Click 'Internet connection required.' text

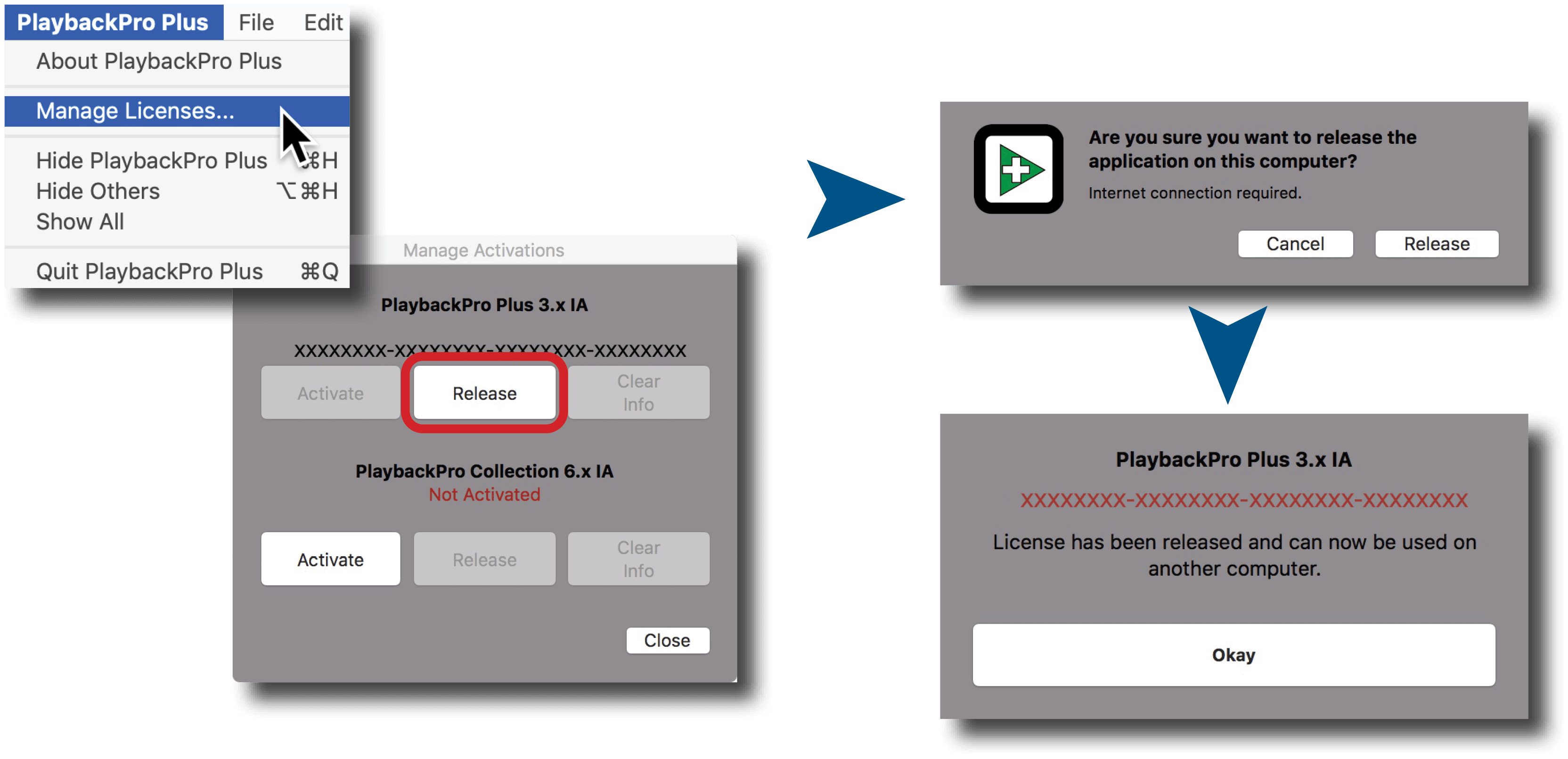(x=1195, y=192)
